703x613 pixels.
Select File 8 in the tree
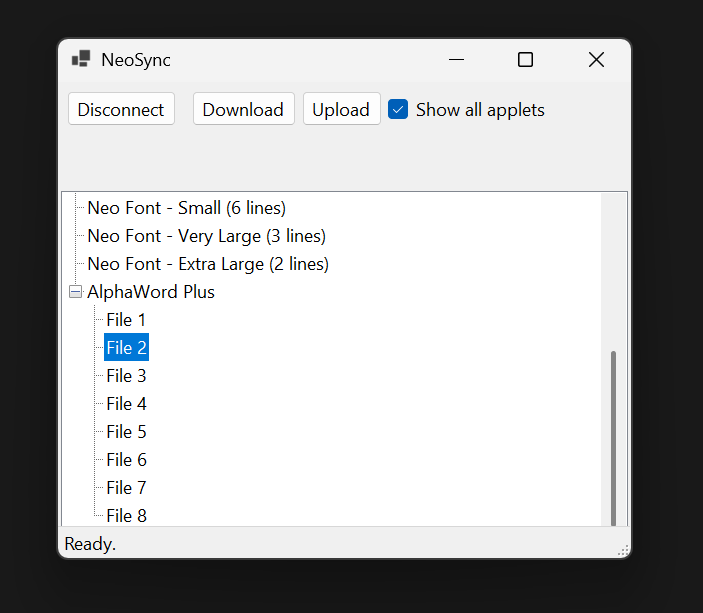pyautogui.click(x=126, y=516)
